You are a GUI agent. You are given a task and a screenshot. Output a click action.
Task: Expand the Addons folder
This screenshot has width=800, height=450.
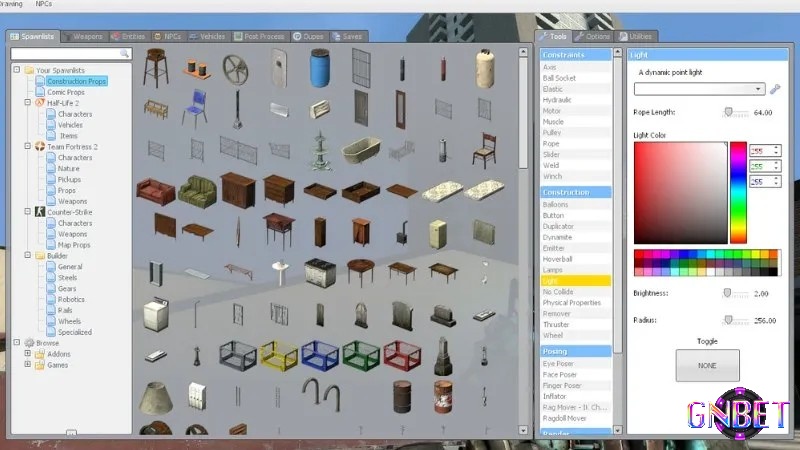(28, 353)
